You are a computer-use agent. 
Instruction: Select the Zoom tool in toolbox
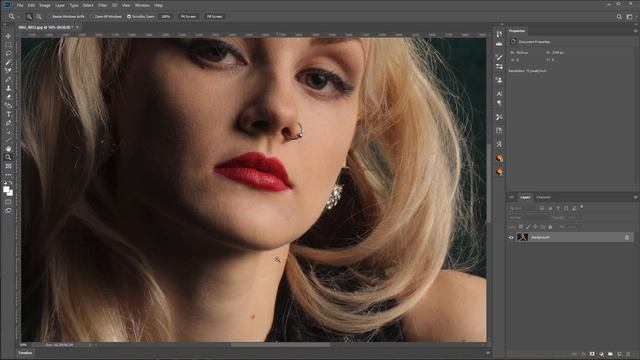[8, 157]
